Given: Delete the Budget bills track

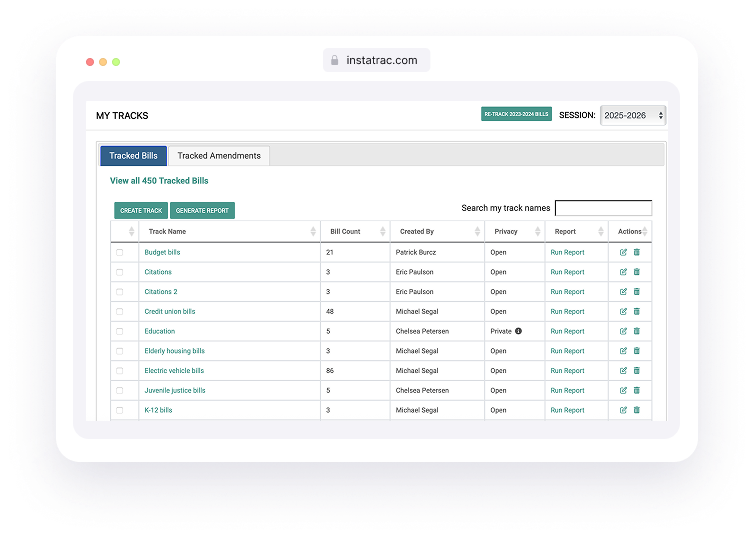Looking at the screenshot, I should (x=637, y=252).
